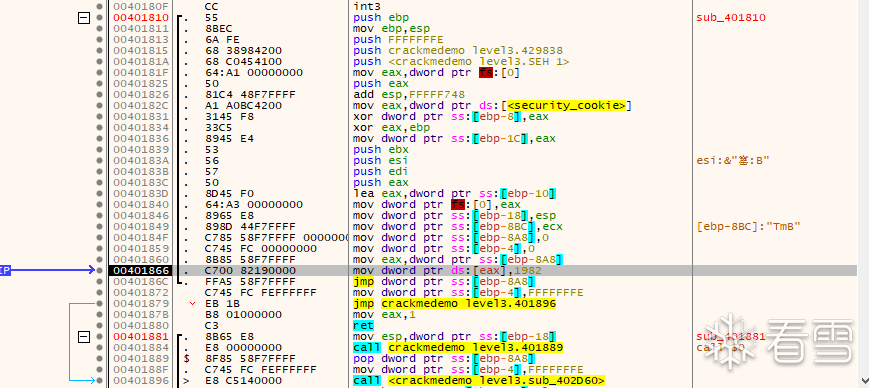The height and width of the screenshot is (388, 869).
Task: Select address 00401815 row
Action: tap(141, 51)
